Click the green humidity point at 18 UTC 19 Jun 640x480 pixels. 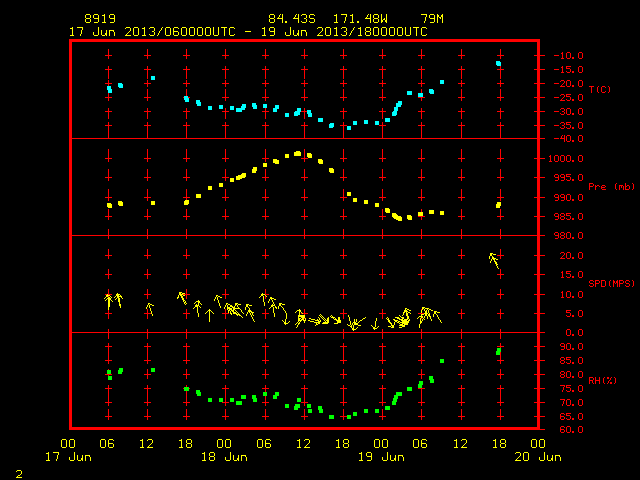(498, 351)
